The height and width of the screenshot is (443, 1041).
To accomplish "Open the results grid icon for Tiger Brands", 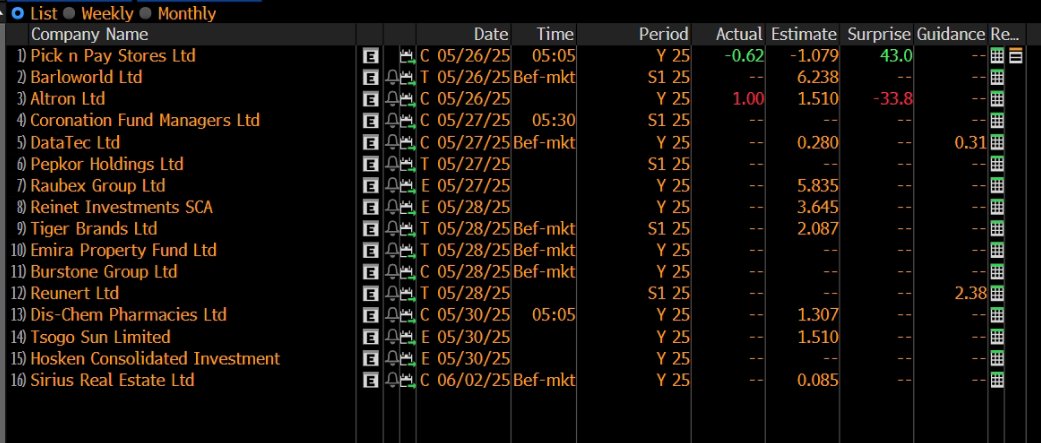I will [997, 229].
